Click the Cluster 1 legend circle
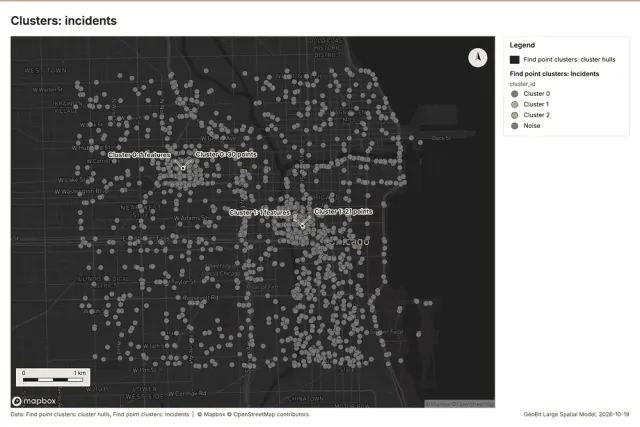 tap(515, 105)
